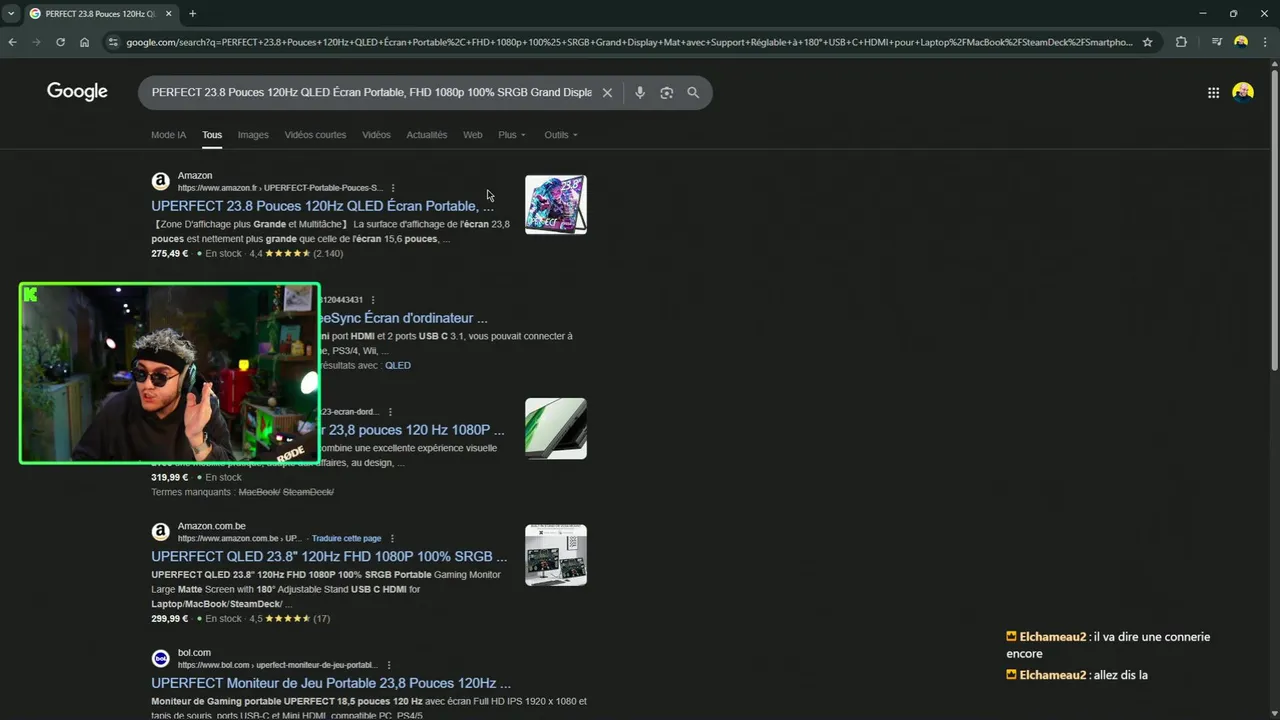Open the Amazon.fr result options three-dot menu

click(393, 188)
